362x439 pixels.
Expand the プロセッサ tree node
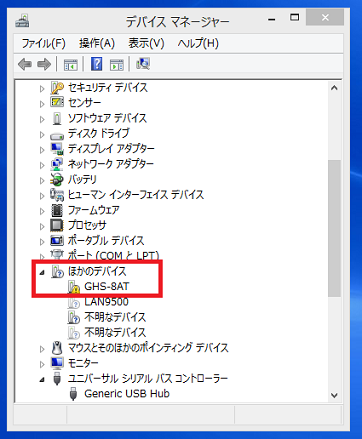(42, 226)
